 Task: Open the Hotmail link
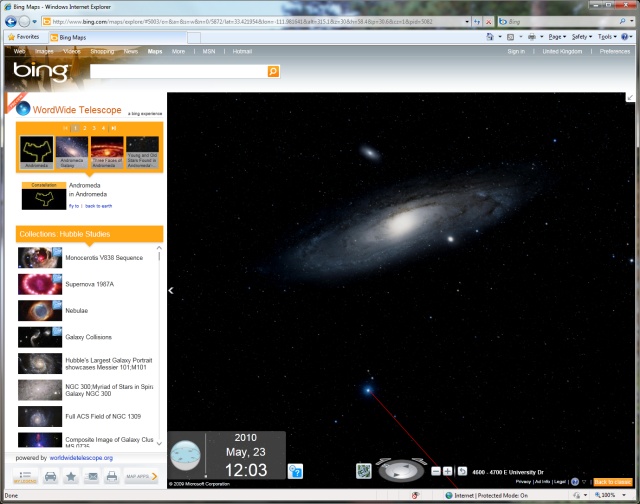point(242,51)
